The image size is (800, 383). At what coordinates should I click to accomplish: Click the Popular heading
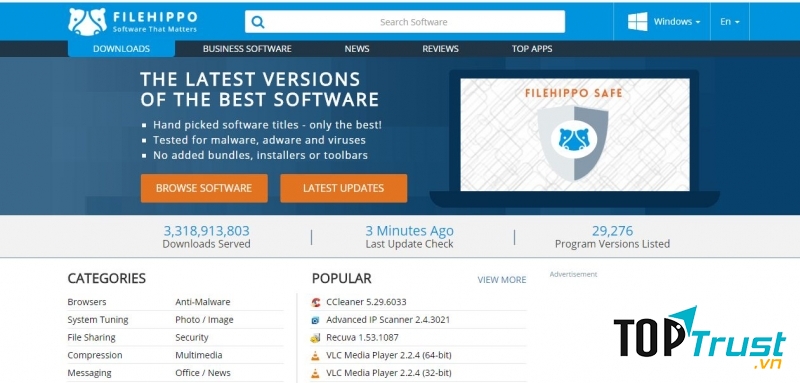tap(341, 278)
